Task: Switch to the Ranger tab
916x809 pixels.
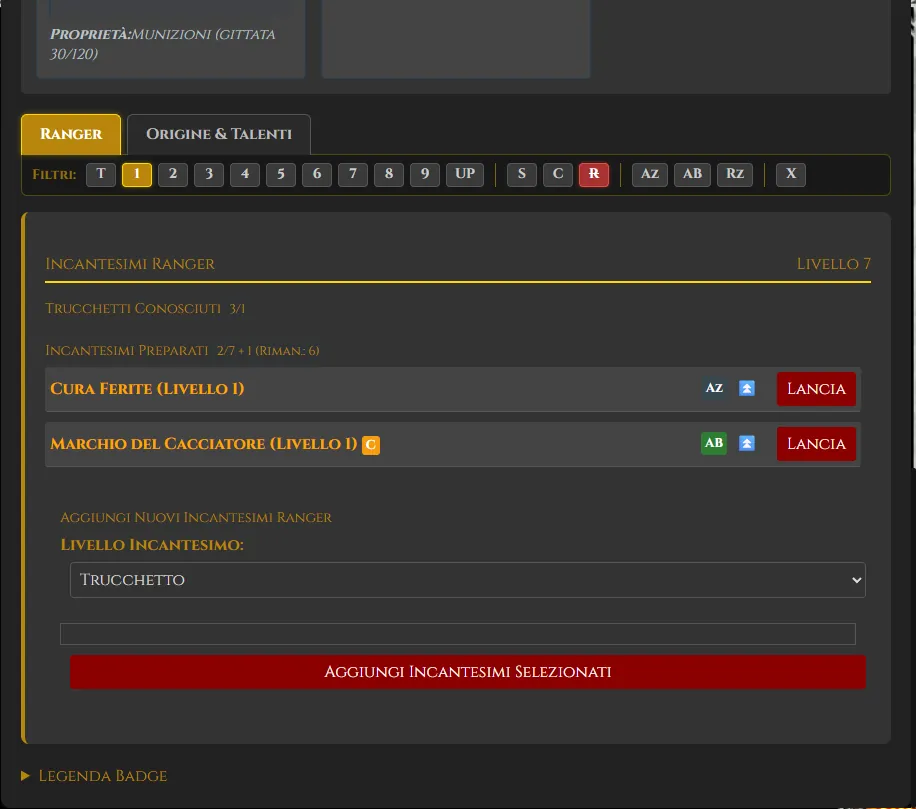Action: pyautogui.click(x=71, y=134)
